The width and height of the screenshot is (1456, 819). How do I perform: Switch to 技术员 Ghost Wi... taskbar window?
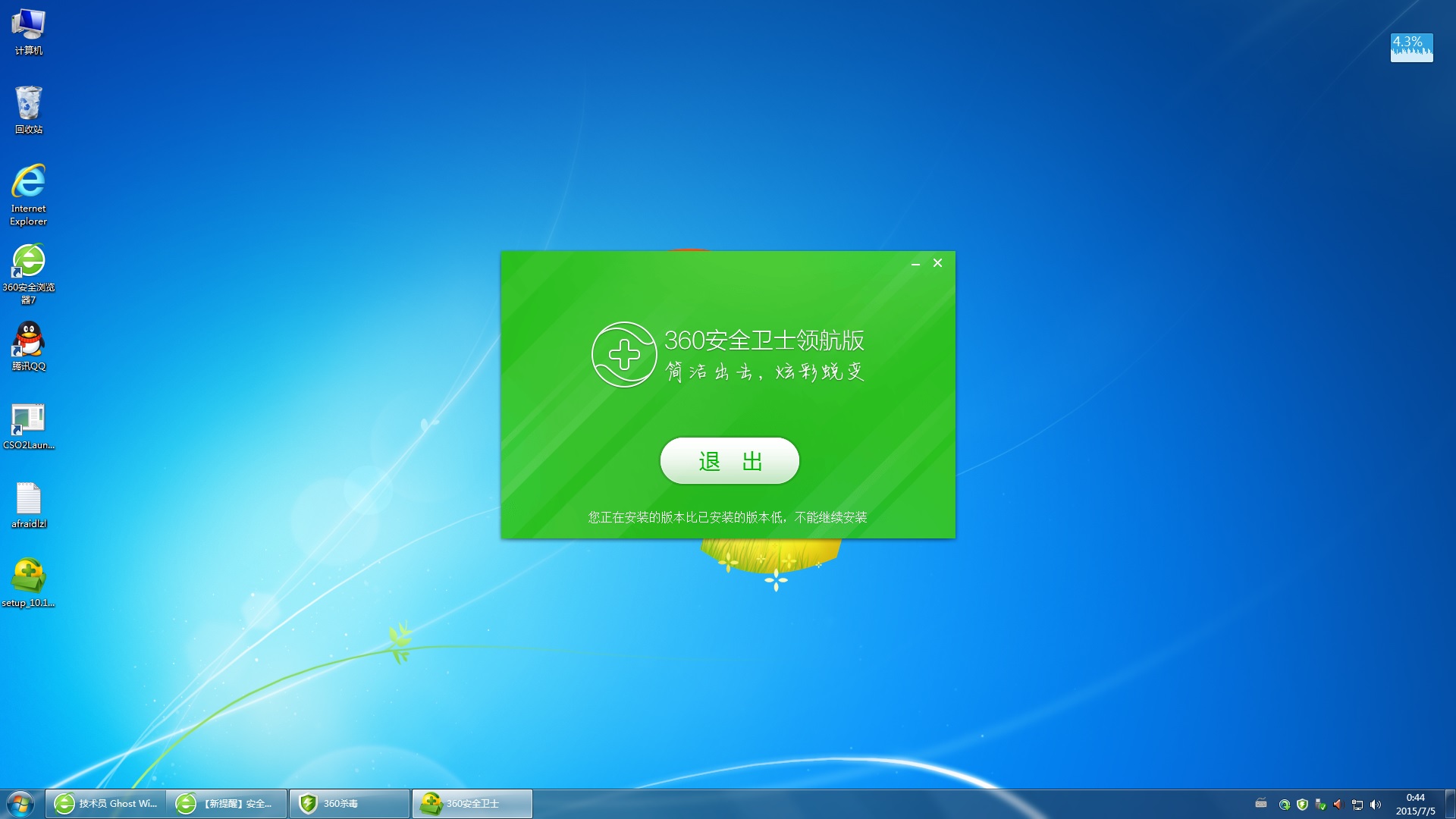coord(105,804)
